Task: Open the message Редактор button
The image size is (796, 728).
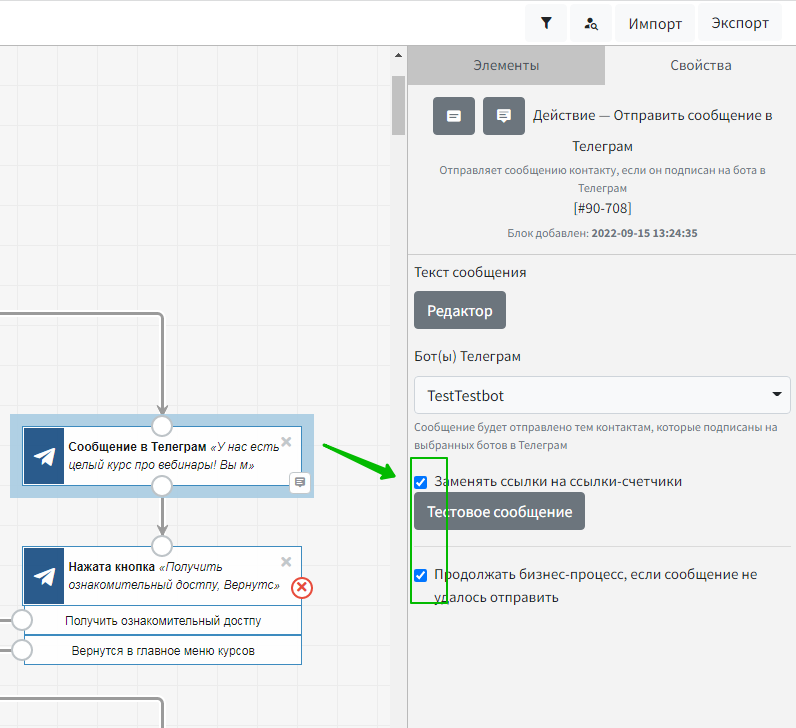Action: click(460, 311)
